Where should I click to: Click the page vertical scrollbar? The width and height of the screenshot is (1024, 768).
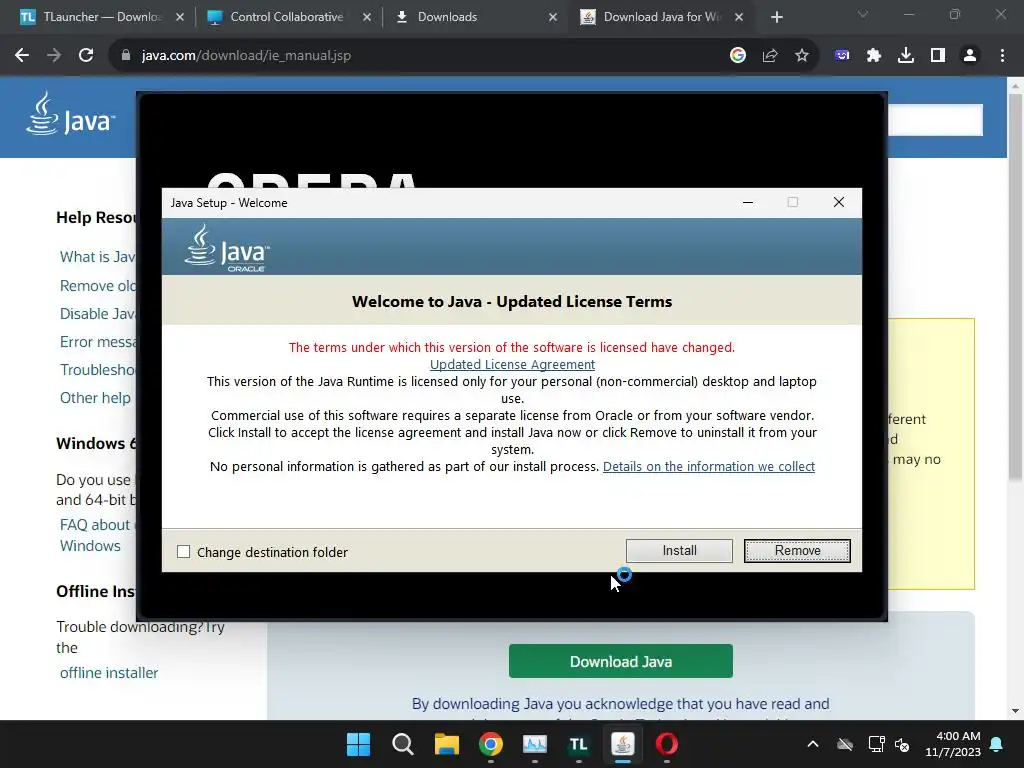[x=1015, y=286]
